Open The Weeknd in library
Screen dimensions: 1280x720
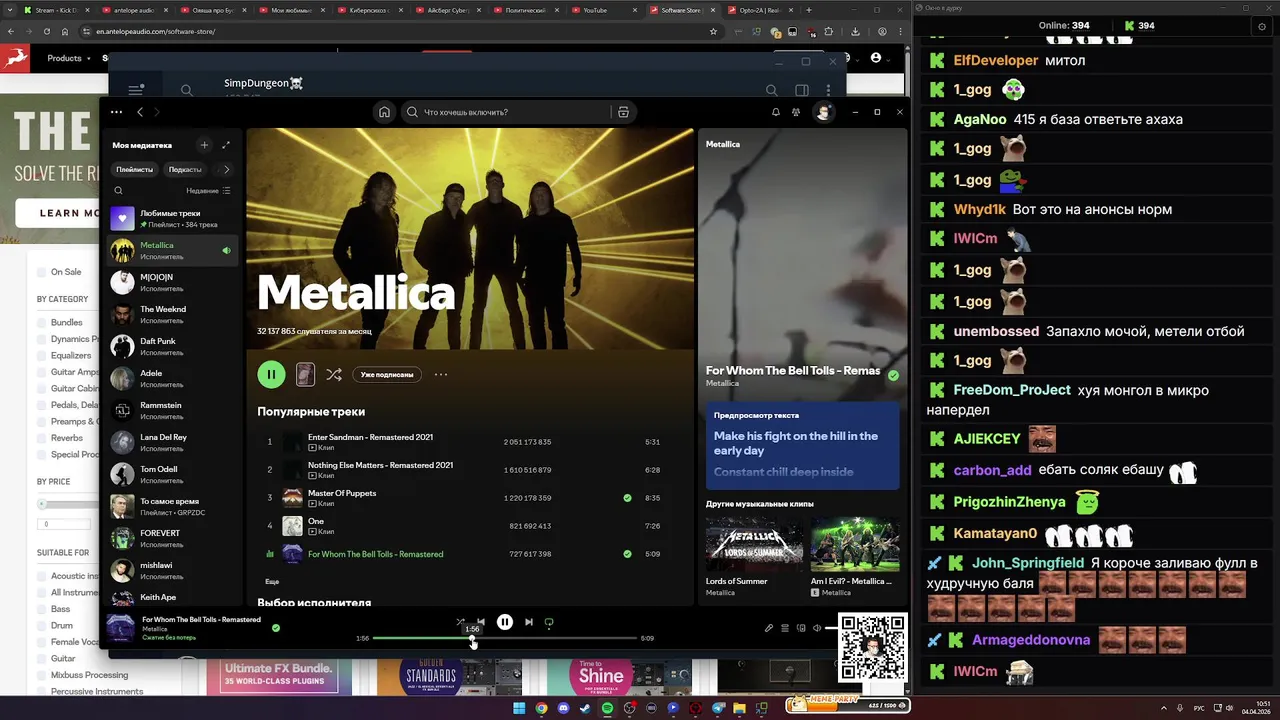click(x=172, y=314)
